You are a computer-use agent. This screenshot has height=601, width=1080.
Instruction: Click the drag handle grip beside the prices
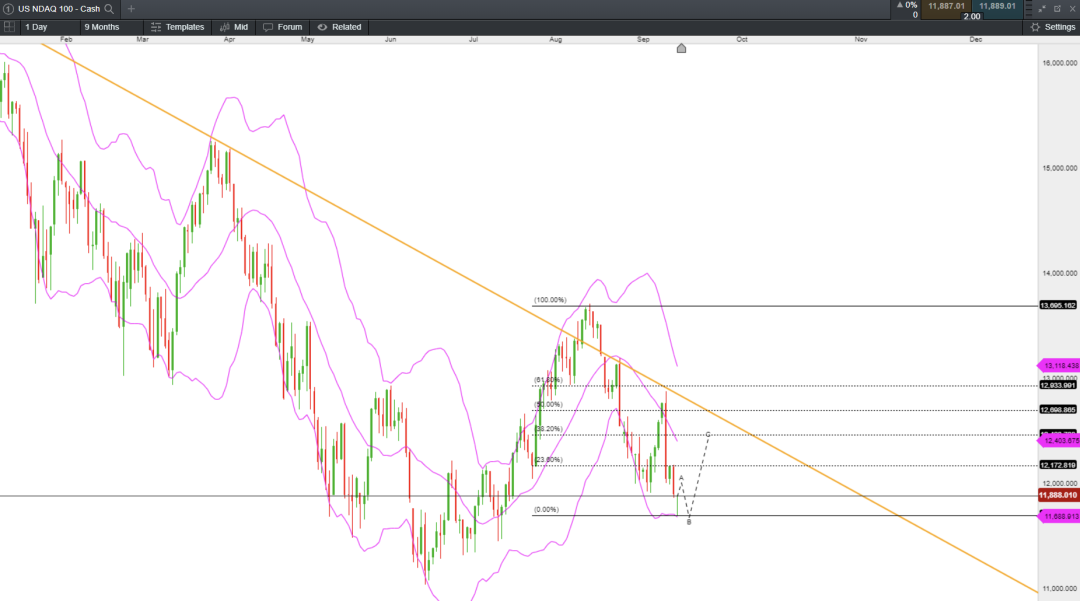(x=1028, y=9)
